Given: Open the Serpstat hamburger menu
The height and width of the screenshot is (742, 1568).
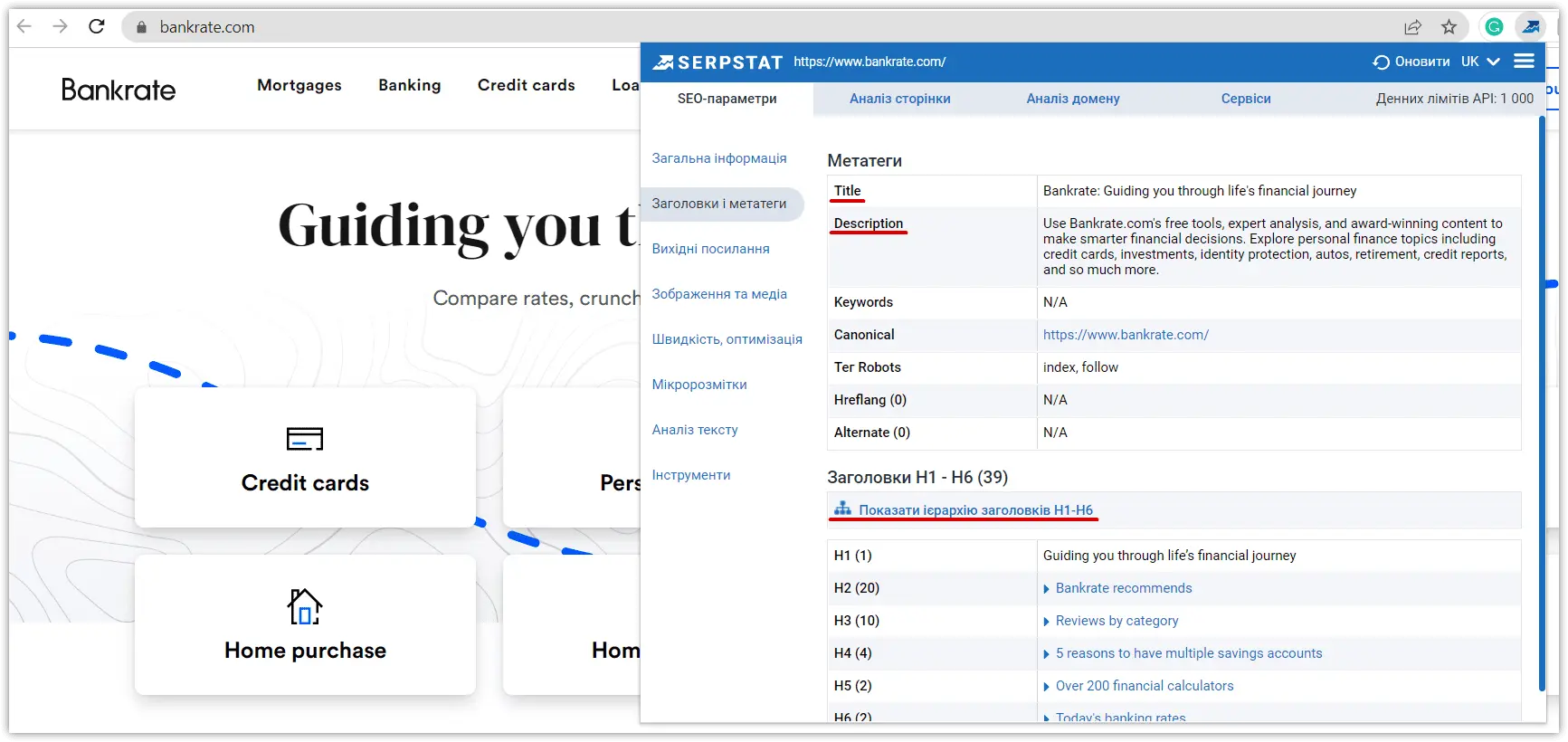Looking at the screenshot, I should pos(1524,61).
